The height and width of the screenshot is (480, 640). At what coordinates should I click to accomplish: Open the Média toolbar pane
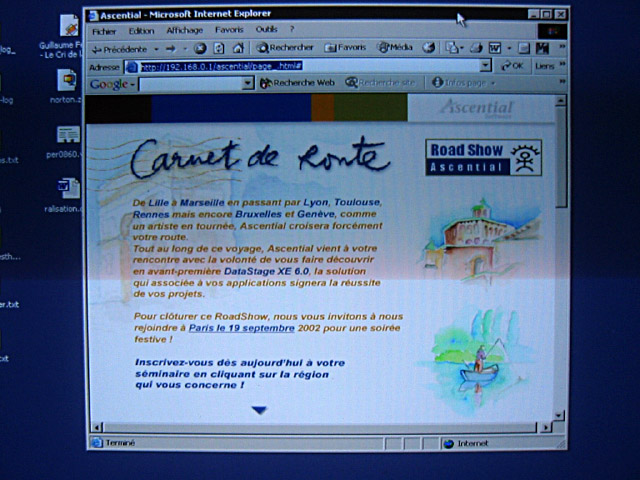[x=395, y=48]
